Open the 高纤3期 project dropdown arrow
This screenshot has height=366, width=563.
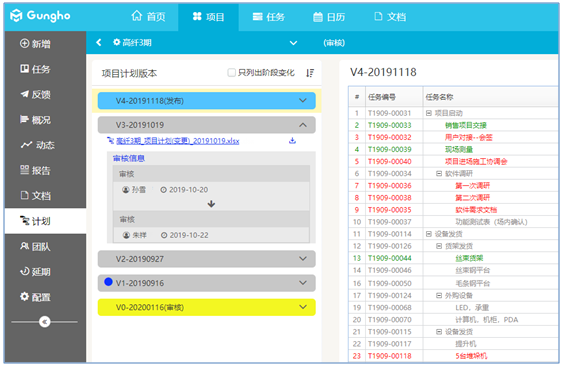[293, 43]
